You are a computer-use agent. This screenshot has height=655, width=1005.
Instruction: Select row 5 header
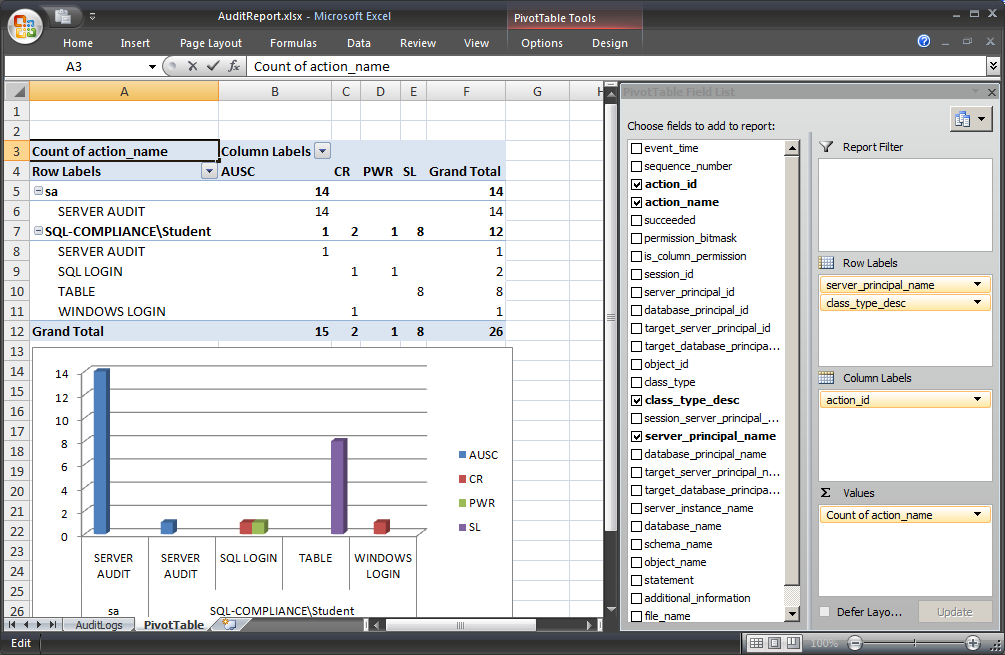coord(17,191)
